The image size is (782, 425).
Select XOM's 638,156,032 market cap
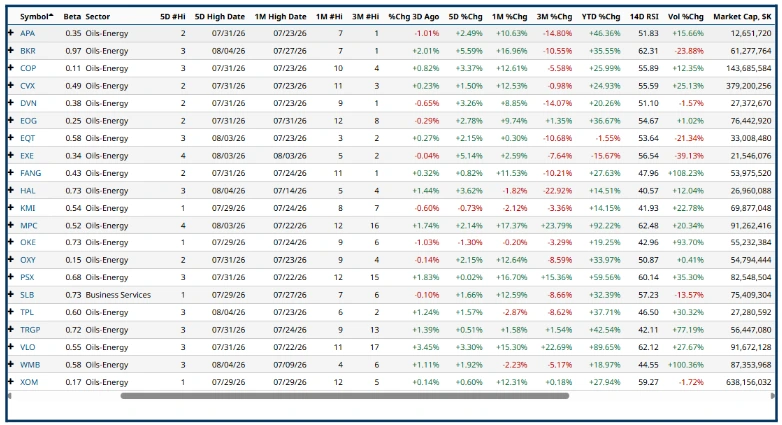[748, 382]
